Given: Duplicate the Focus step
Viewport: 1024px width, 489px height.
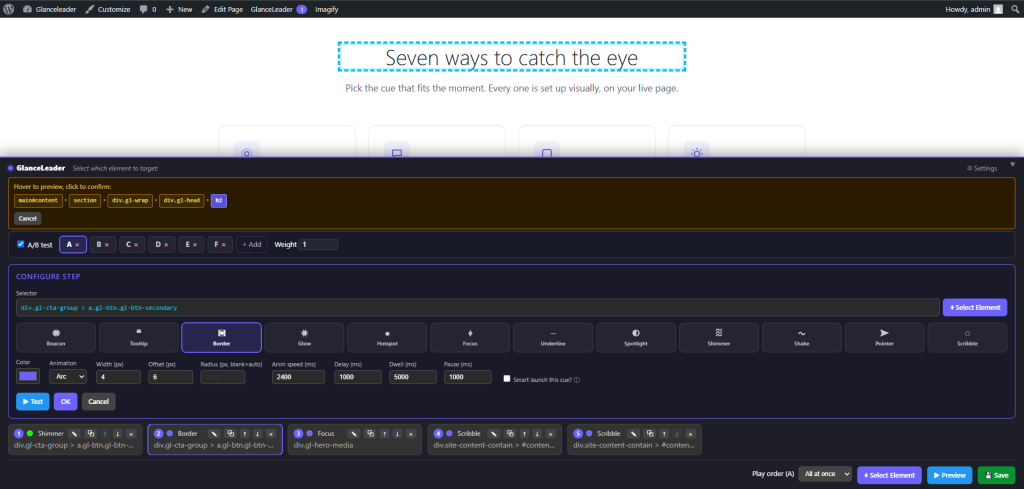Looking at the screenshot, I should click(x=370, y=434).
